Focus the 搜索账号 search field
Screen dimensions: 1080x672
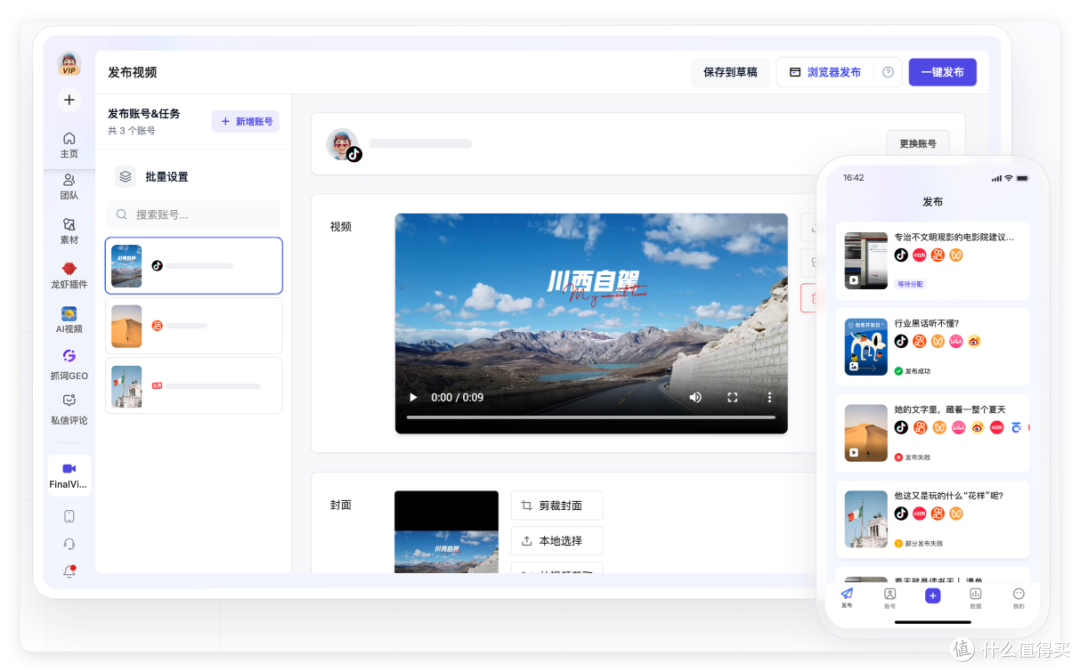pyautogui.click(x=194, y=215)
